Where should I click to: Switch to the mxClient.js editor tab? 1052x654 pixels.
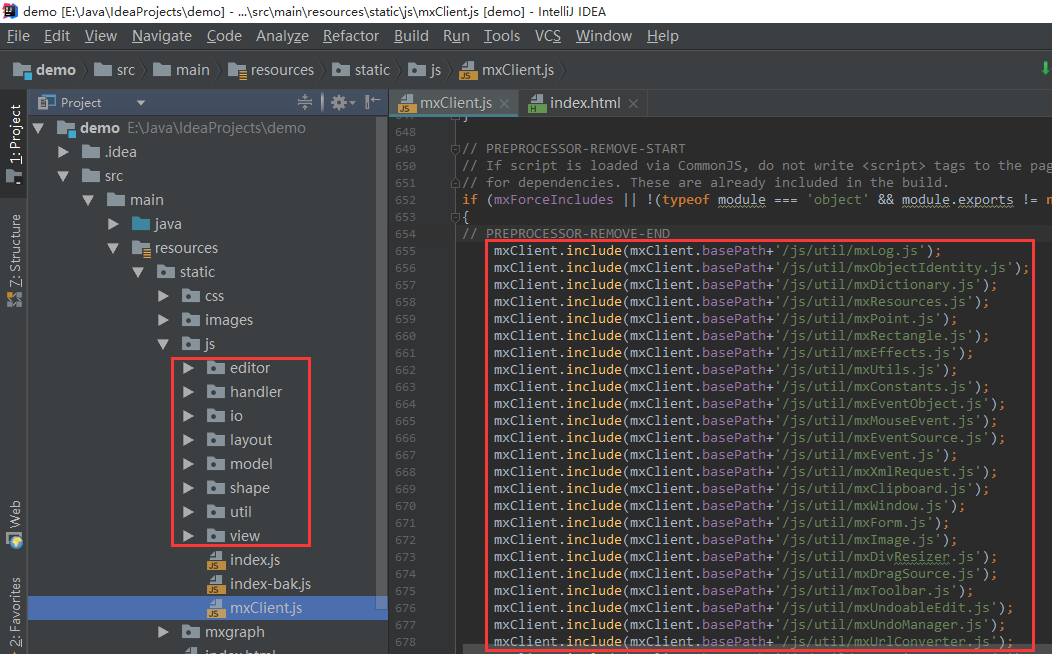click(x=445, y=103)
